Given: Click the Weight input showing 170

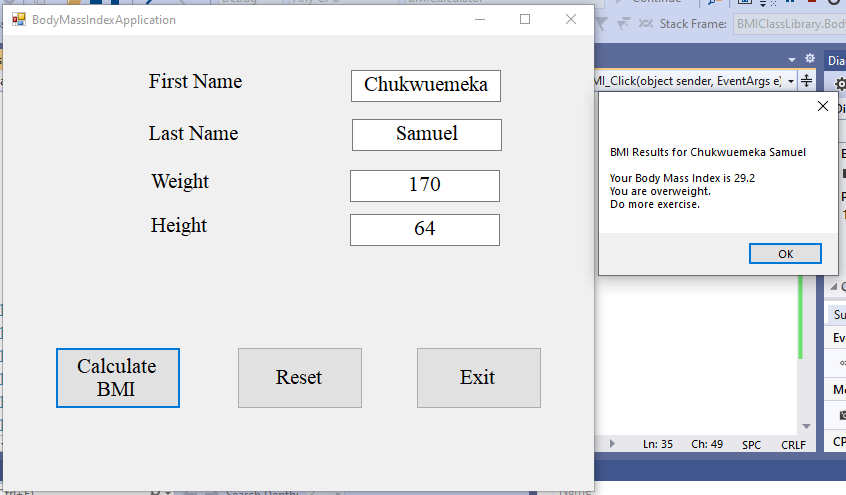Looking at the screenshot, I should 425,186.
